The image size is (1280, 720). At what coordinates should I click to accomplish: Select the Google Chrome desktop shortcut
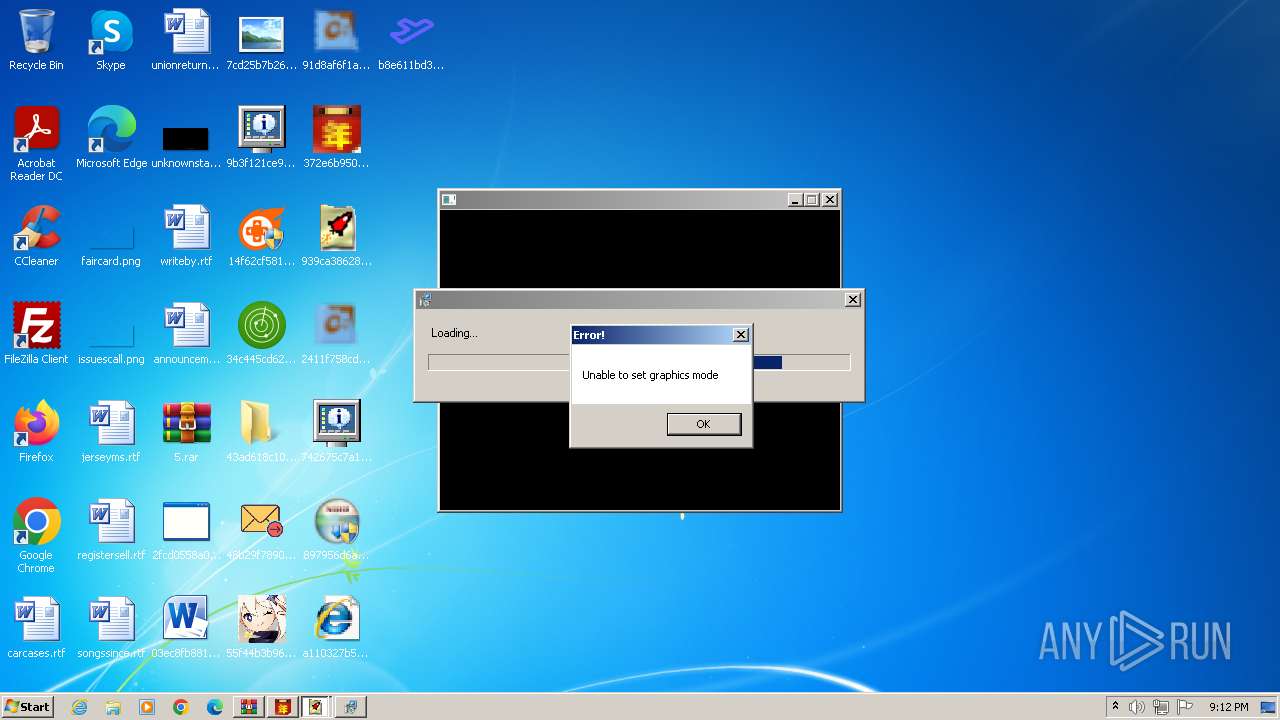[x=36, y=537]
